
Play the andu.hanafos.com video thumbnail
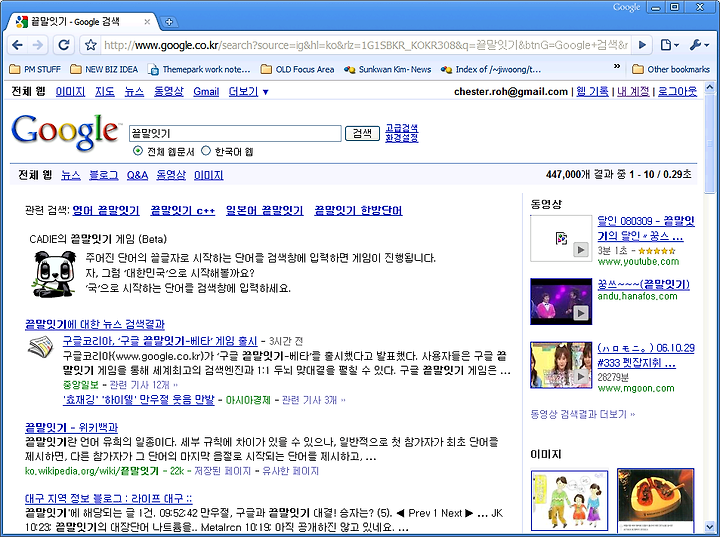coord(561,301)
